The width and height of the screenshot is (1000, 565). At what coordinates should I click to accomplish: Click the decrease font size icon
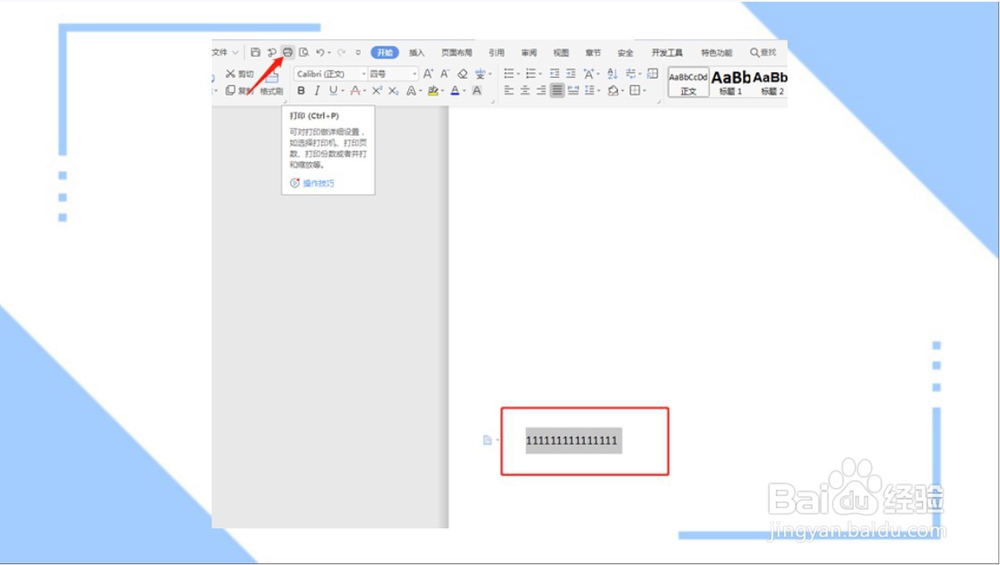point(445,74)
